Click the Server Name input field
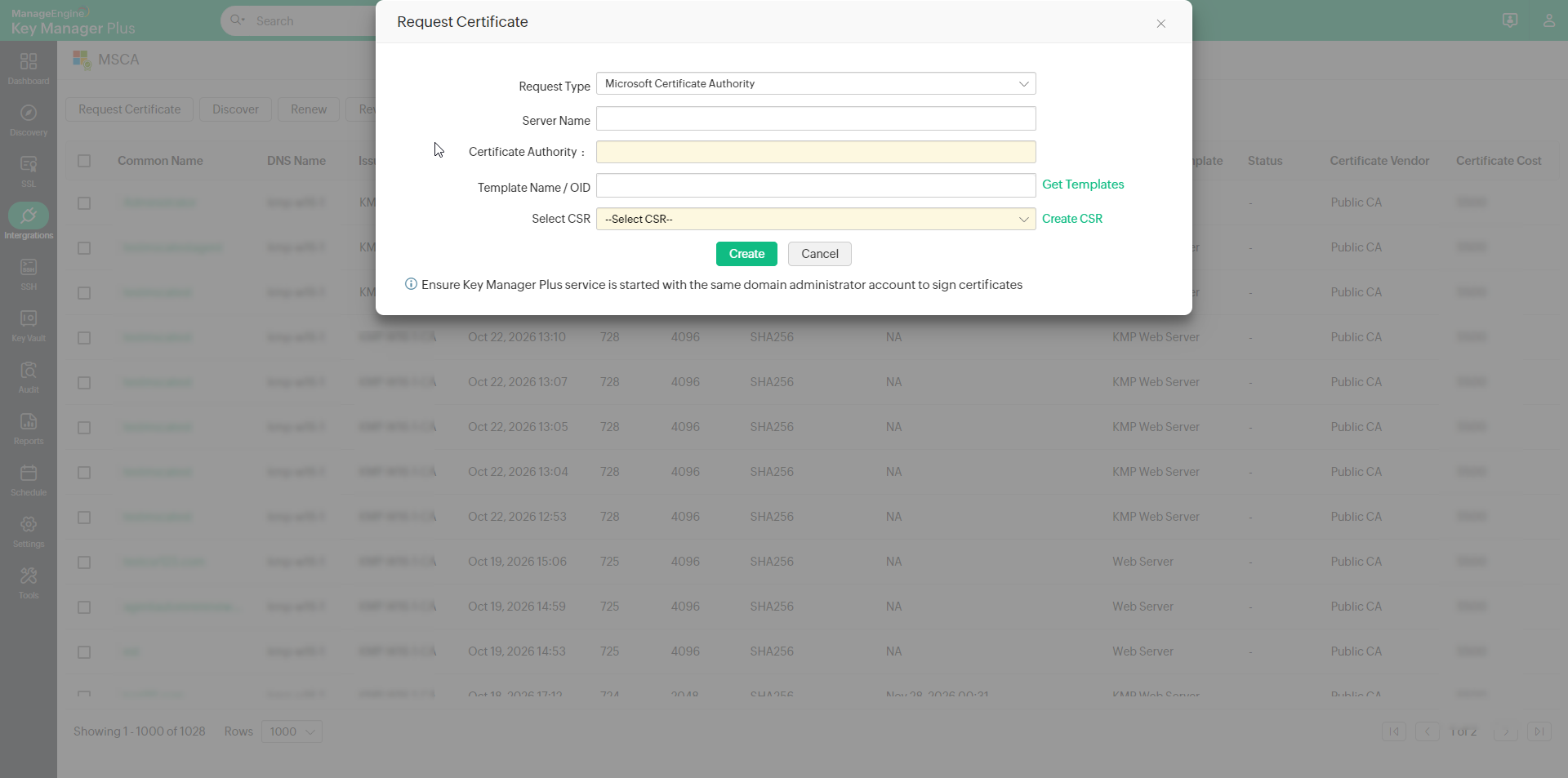Screen dimensions: 1568x778 (x=816, y=119)
